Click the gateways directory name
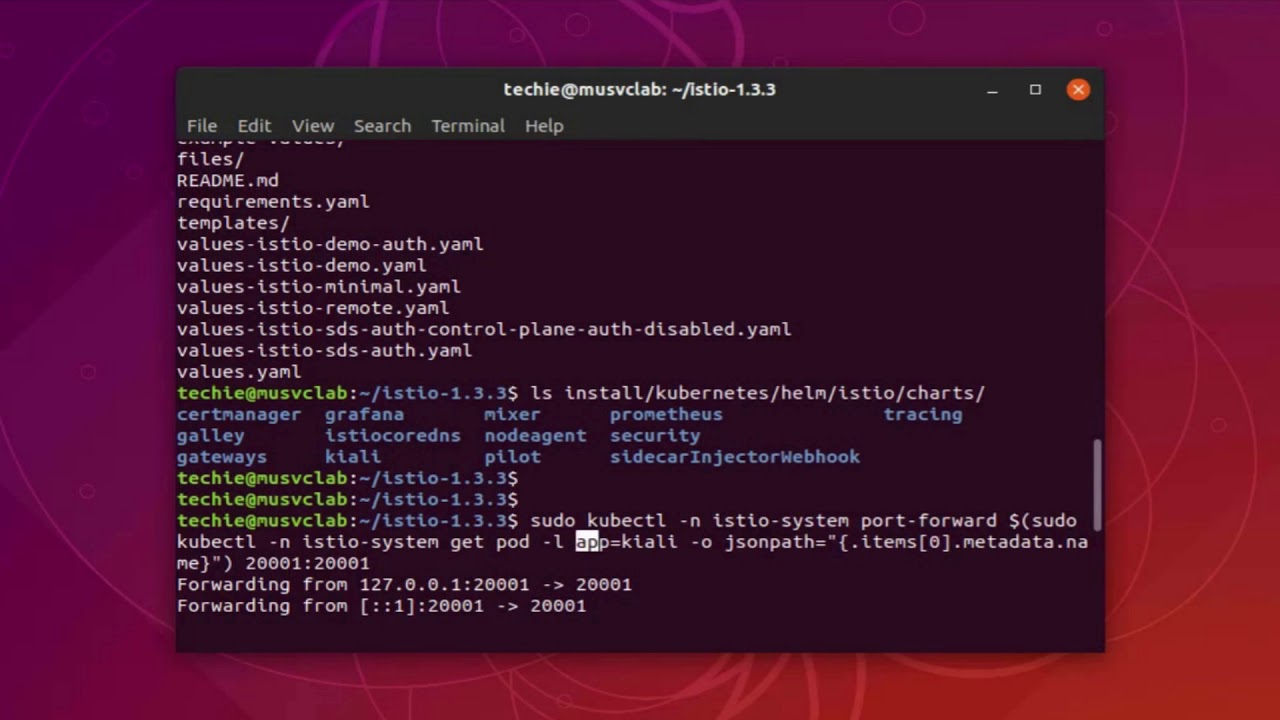 tap(222, 457)
